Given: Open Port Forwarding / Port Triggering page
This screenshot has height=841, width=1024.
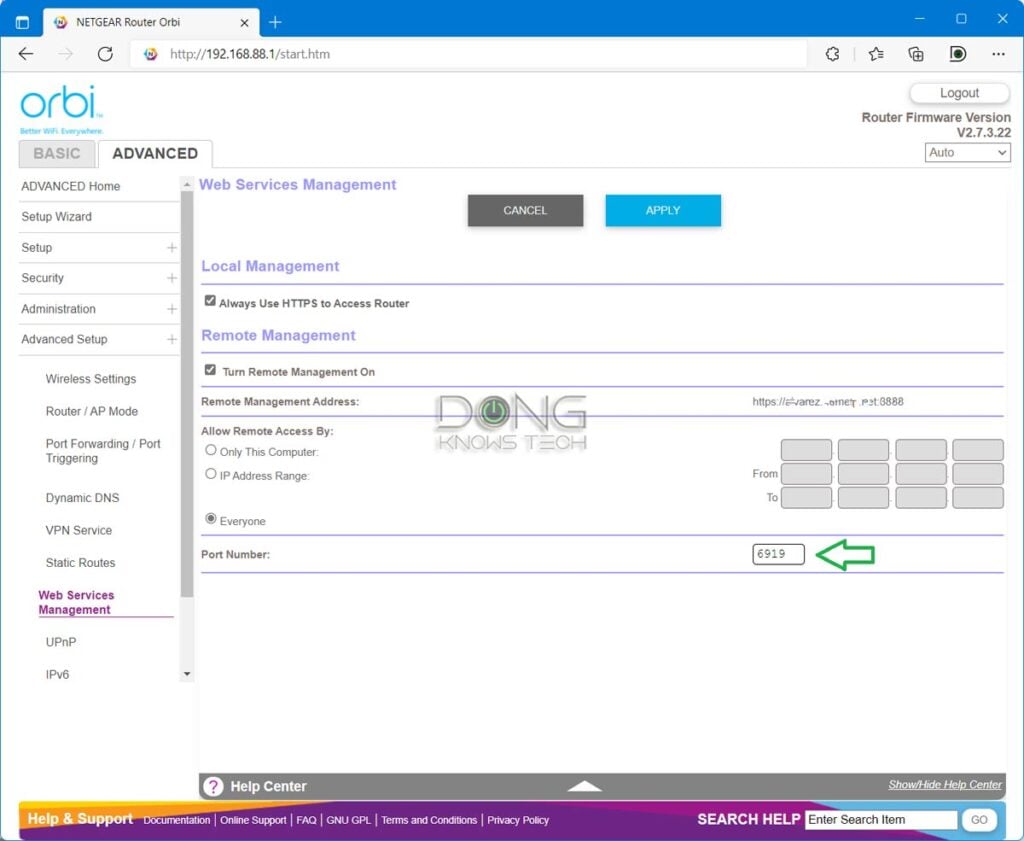Looking at the screenshot, I should (x=103, y=451).
